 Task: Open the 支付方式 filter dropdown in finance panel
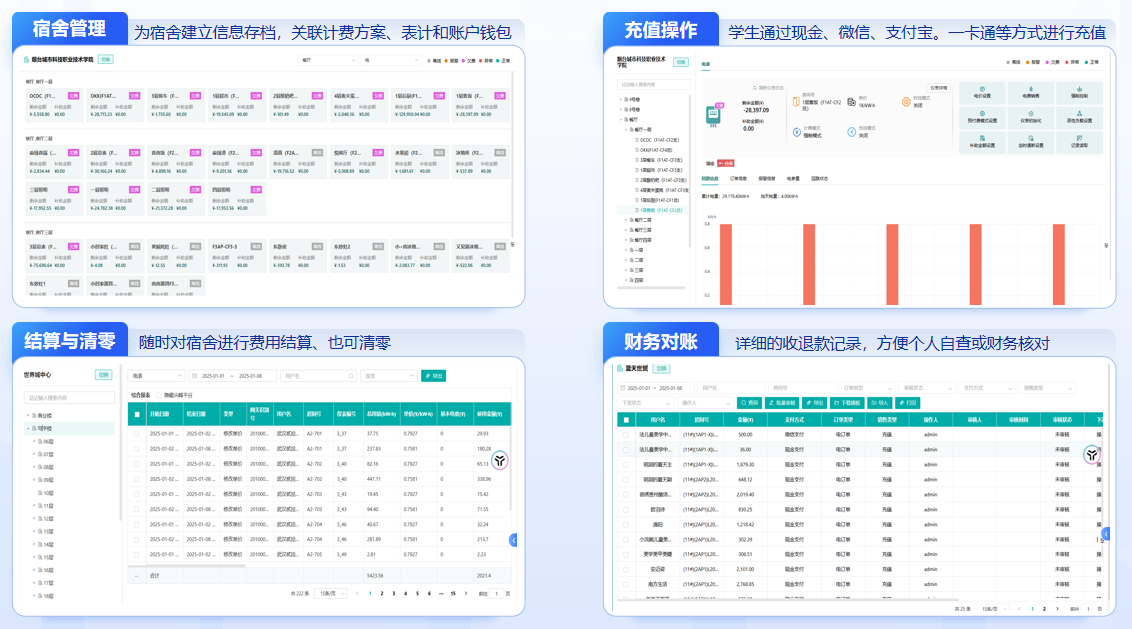[x=986, y=388]
